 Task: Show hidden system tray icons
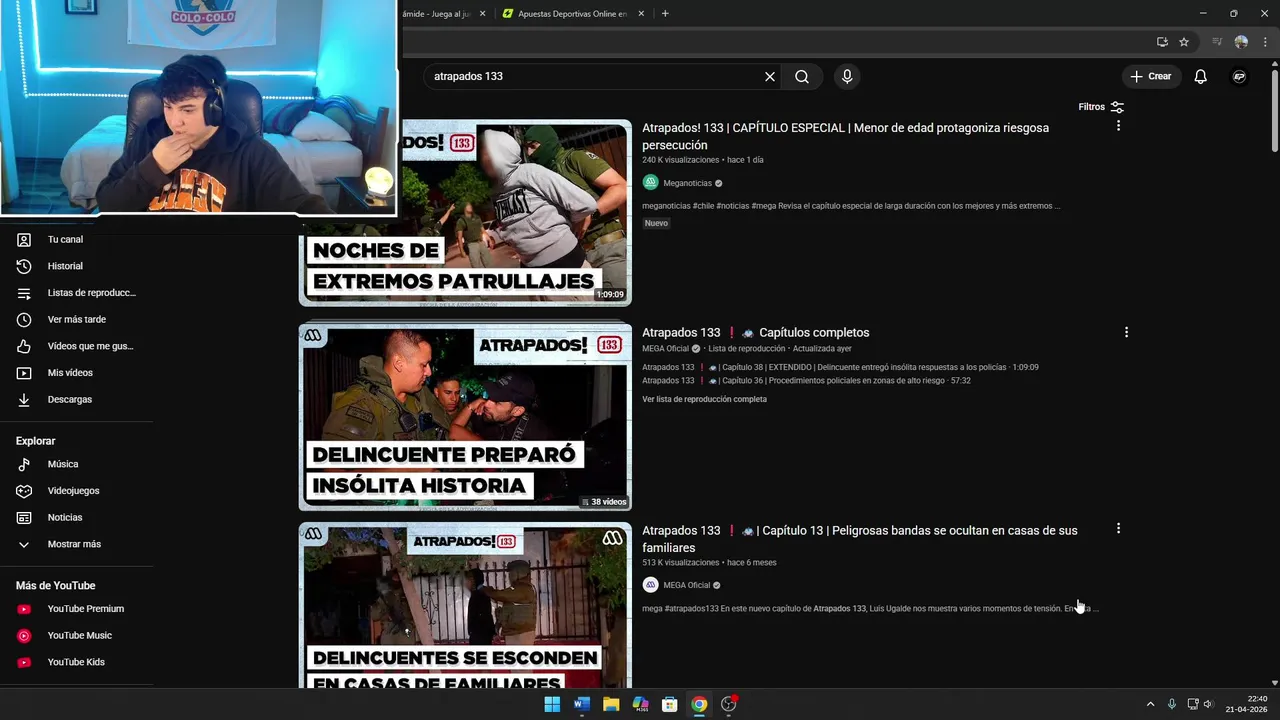[1150, 704]
